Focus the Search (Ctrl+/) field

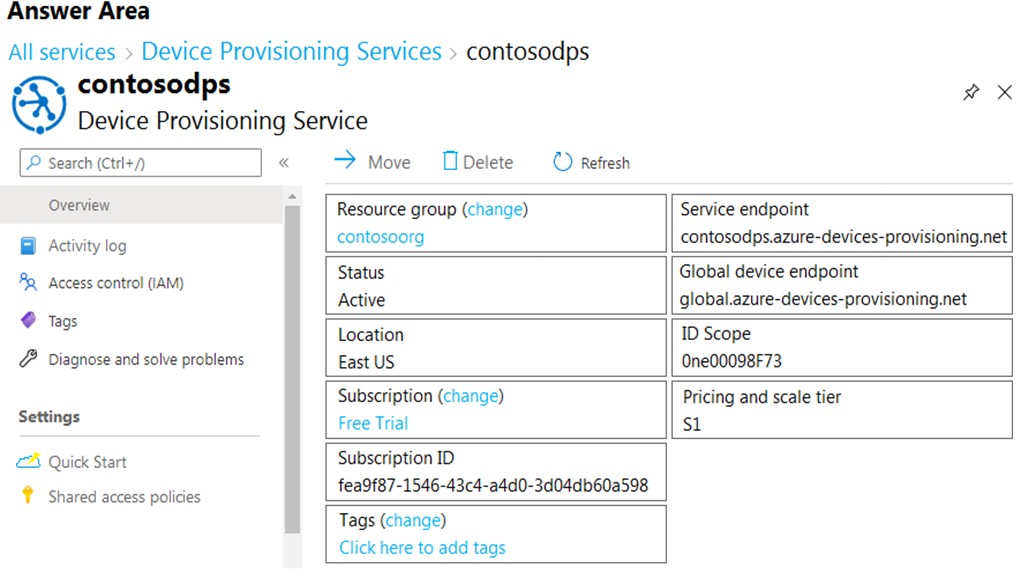(x=141, y=163)
